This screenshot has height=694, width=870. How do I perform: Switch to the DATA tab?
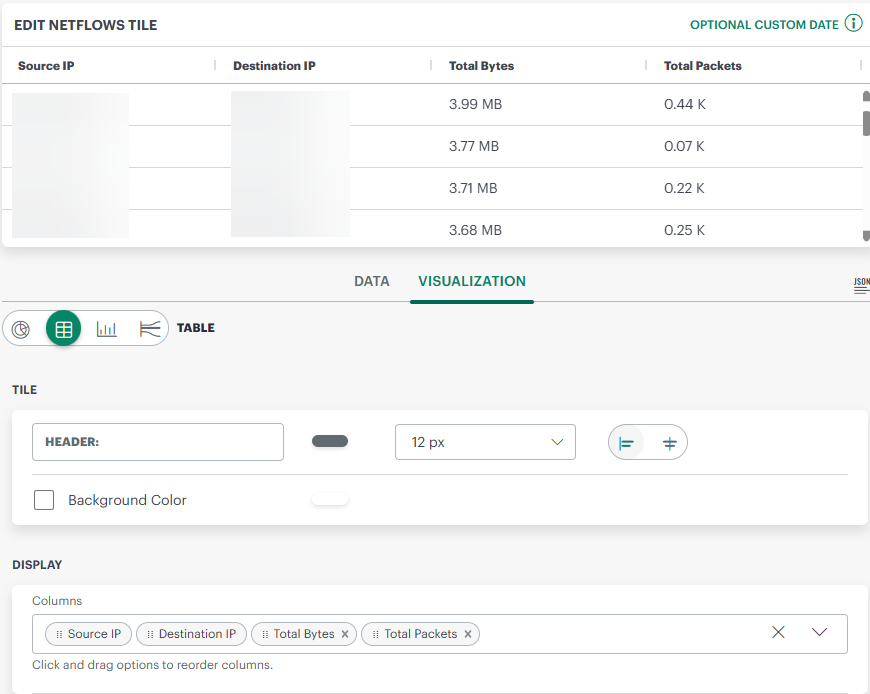tap(371, 281)
